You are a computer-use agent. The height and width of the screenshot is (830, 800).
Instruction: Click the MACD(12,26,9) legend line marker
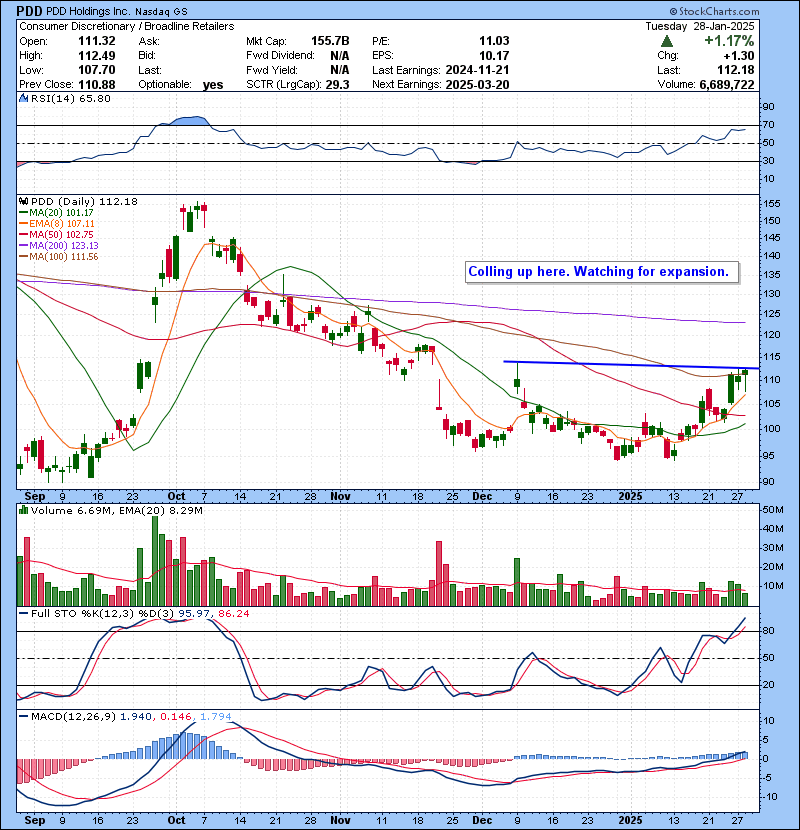point(23,716)
